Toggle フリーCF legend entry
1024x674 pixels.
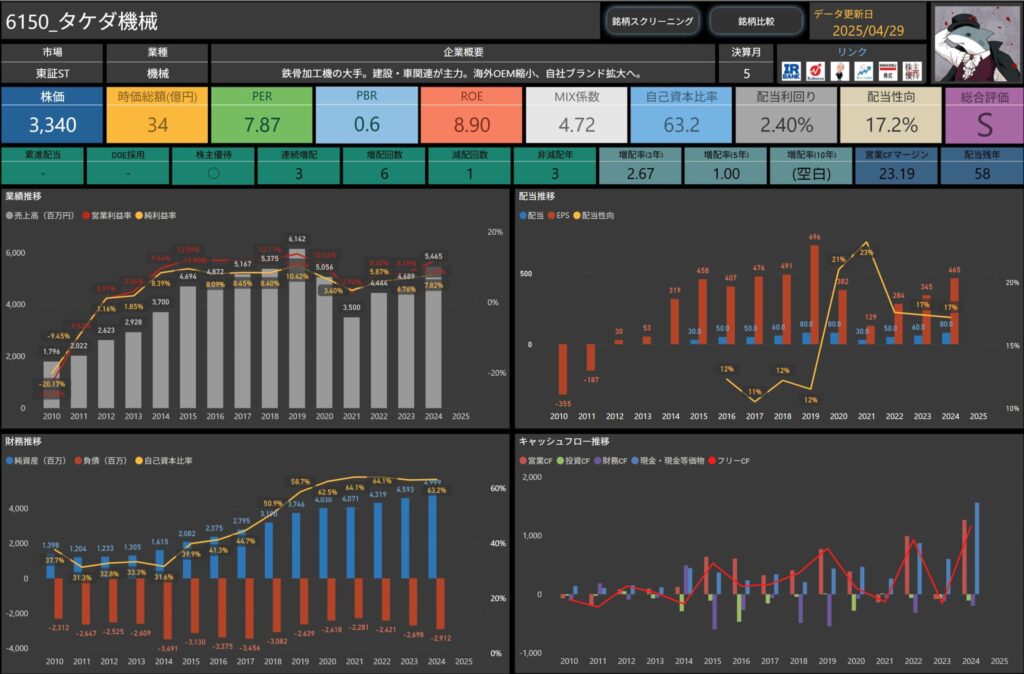[x=729, y=461]
